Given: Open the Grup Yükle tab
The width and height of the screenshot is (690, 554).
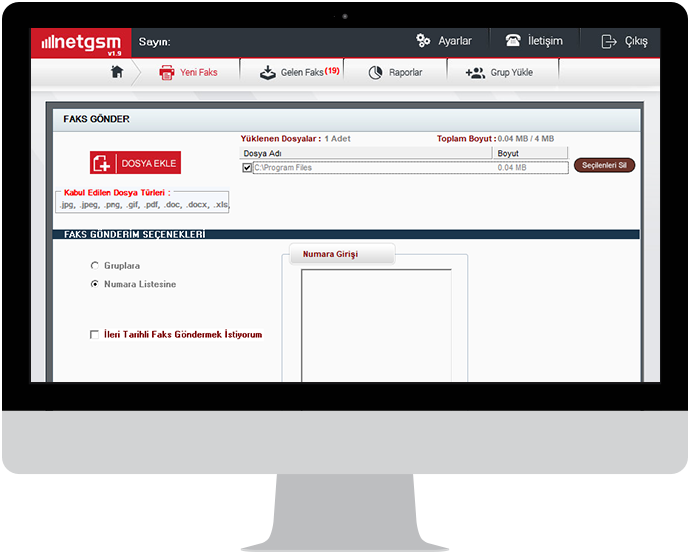Looking at the screenshot, I should pos(499,73).
